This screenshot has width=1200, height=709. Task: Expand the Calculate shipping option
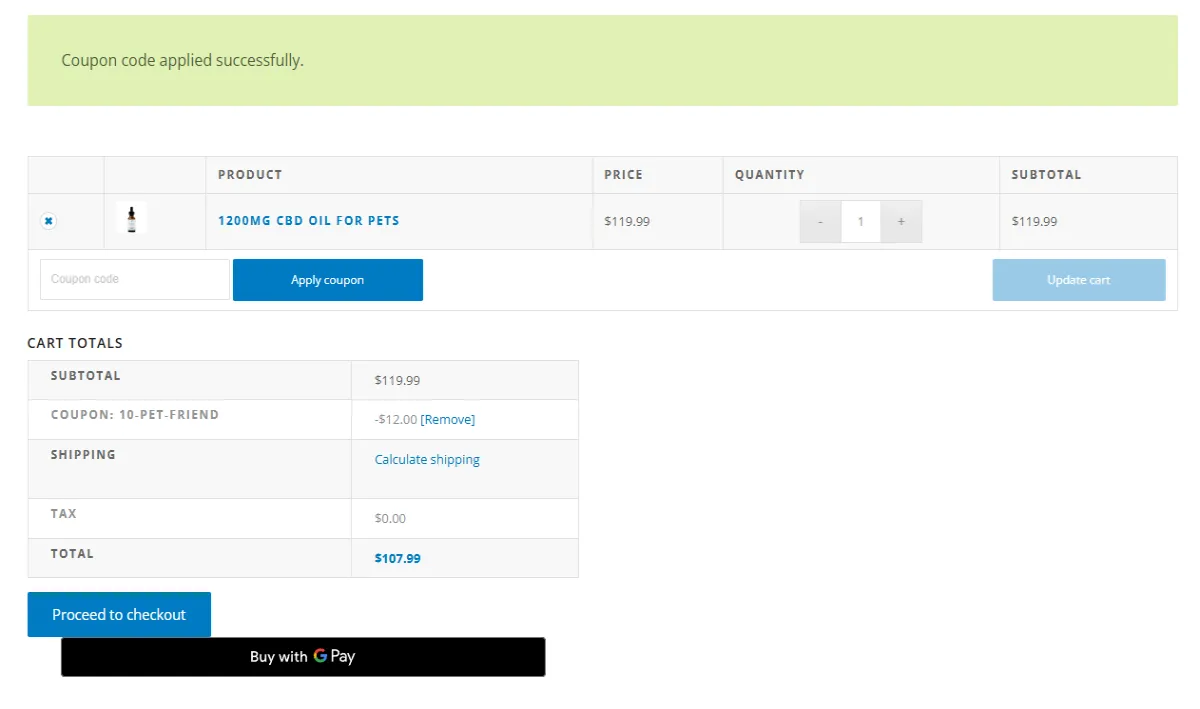[427, 460]
